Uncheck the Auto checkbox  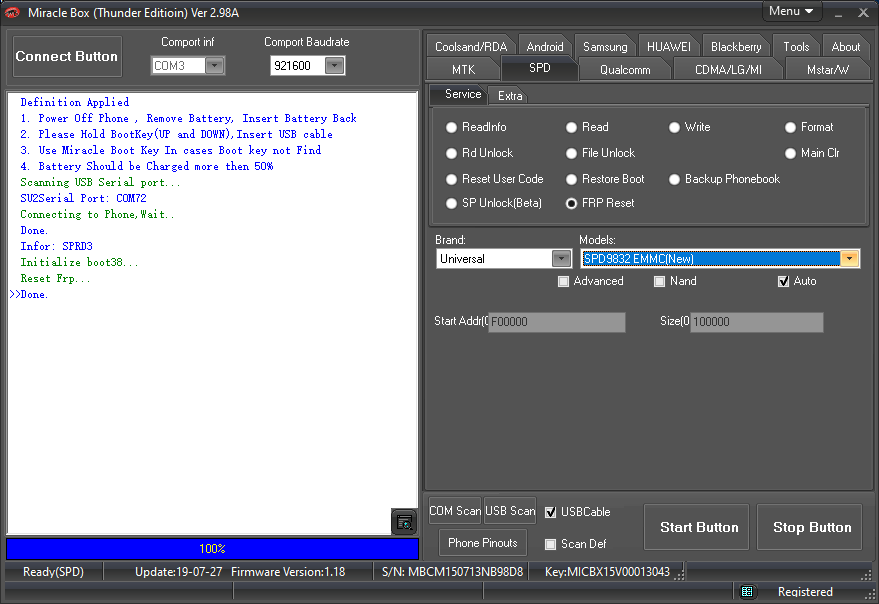click(x=784, y=282)
